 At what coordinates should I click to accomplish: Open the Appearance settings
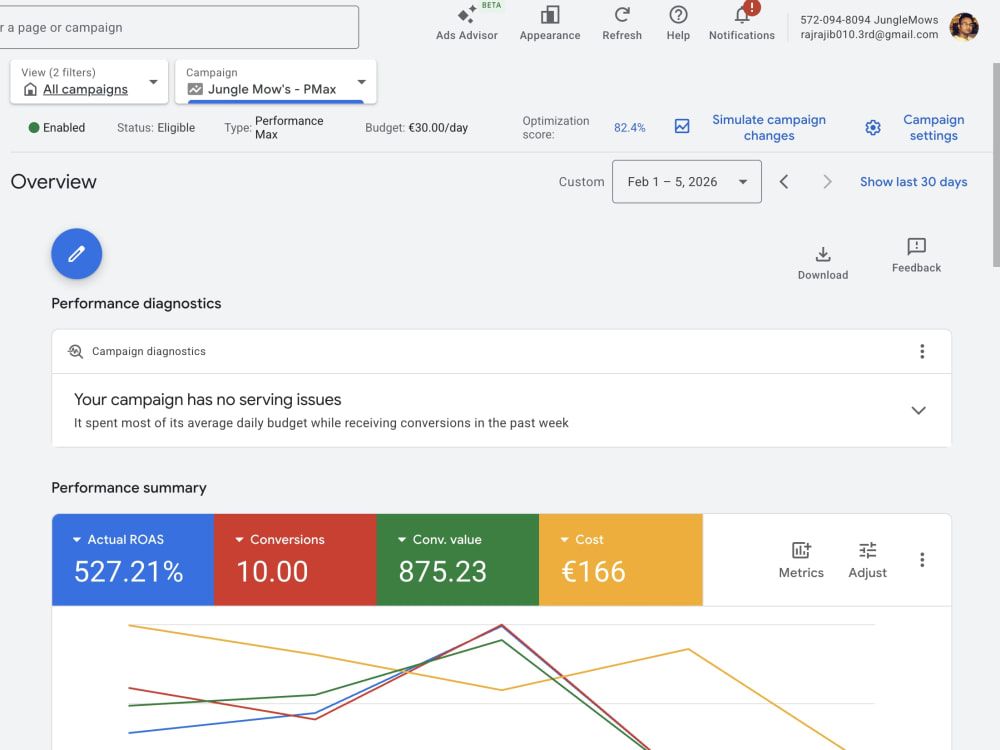(550, 23)
